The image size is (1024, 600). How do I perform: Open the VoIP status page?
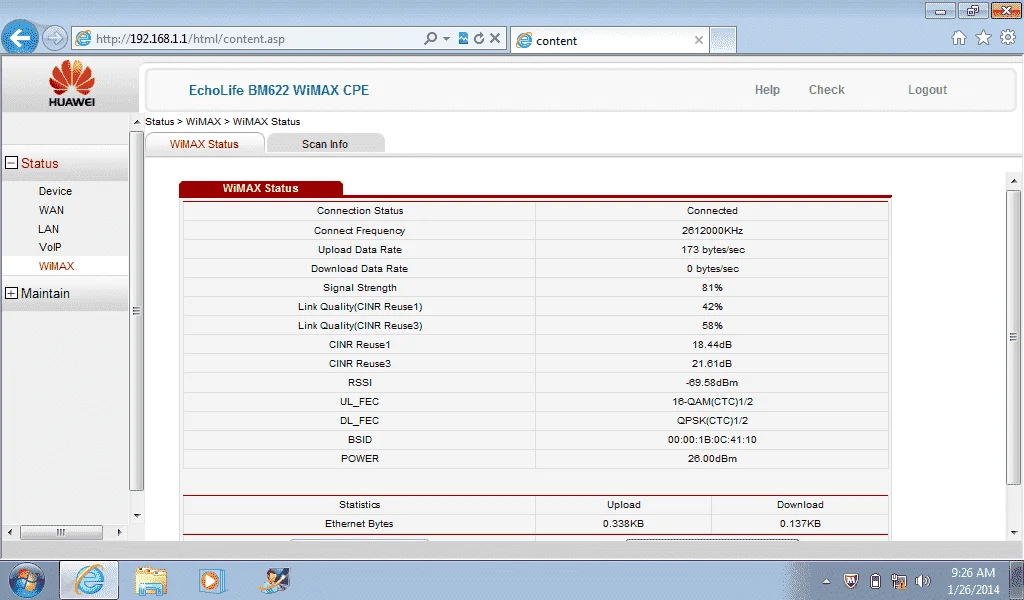(x=50, y=247)
